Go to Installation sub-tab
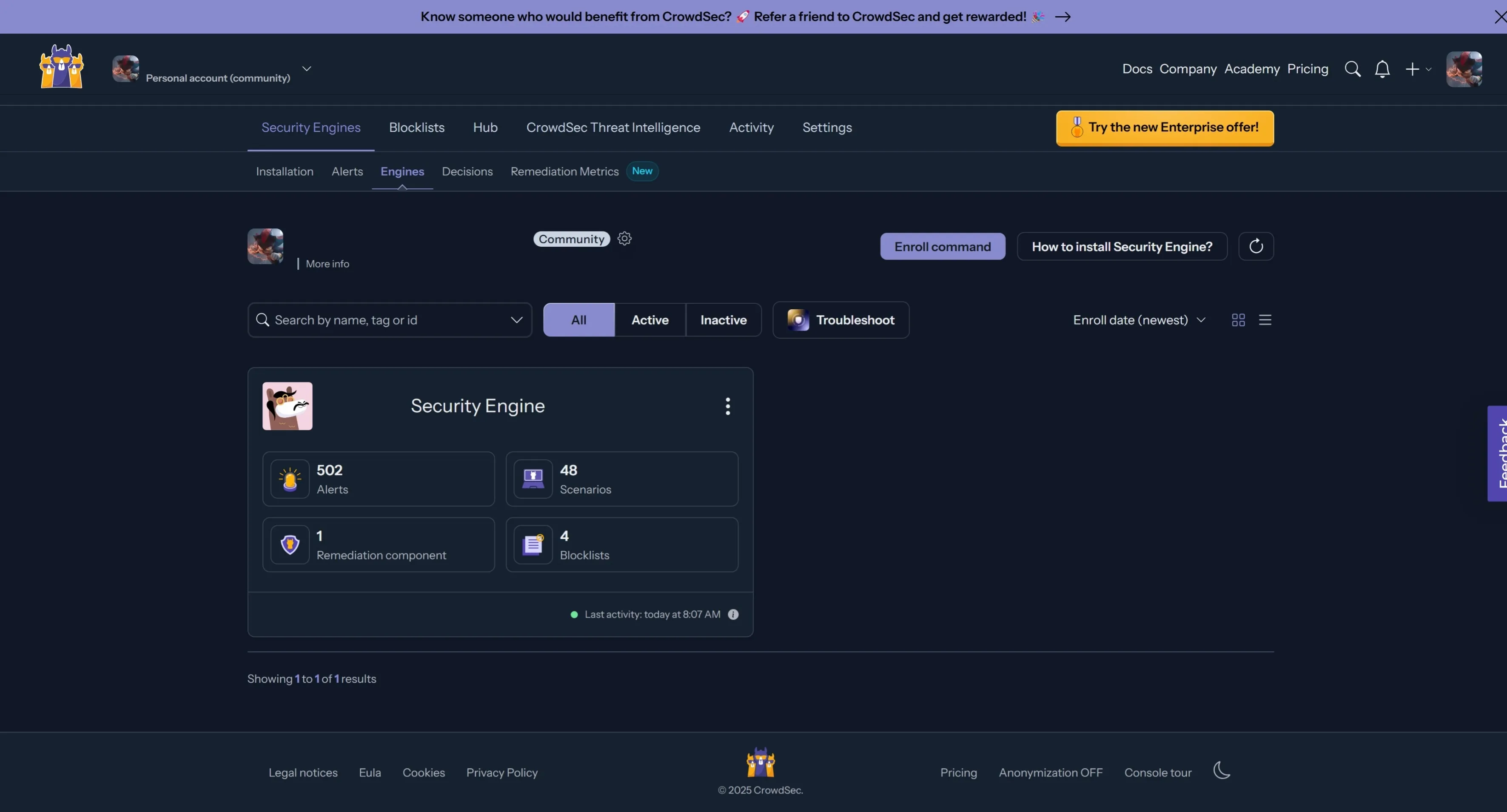This screenshot has width=1507, height=812. [x=284, y=171]
